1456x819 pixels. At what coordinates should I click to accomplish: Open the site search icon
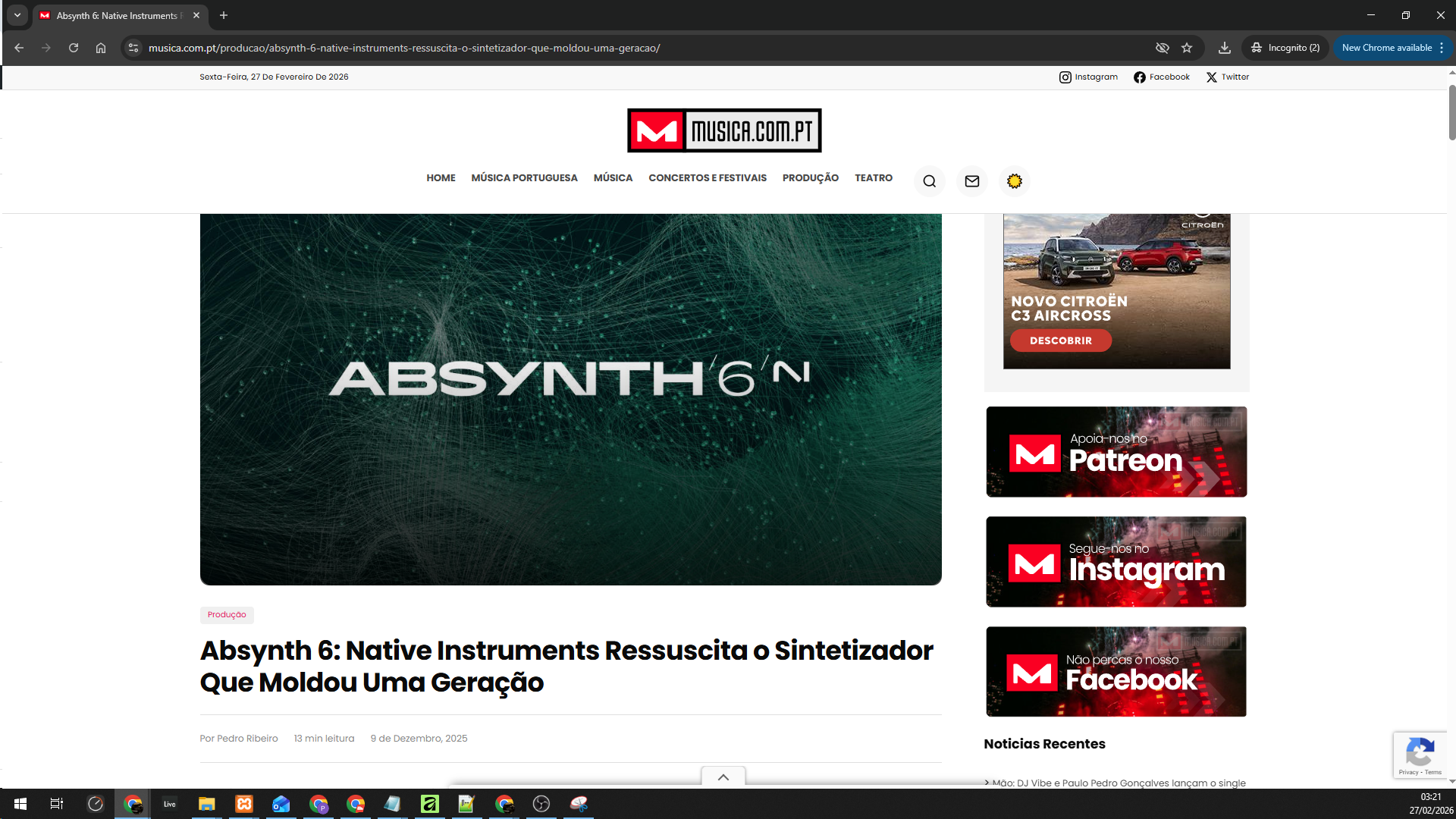(x=929, y=181)
